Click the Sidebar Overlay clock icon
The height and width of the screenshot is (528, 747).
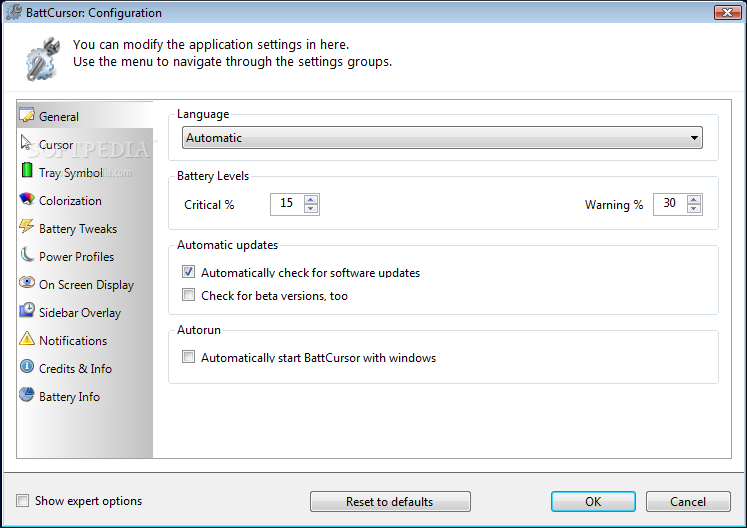point(27,310)
